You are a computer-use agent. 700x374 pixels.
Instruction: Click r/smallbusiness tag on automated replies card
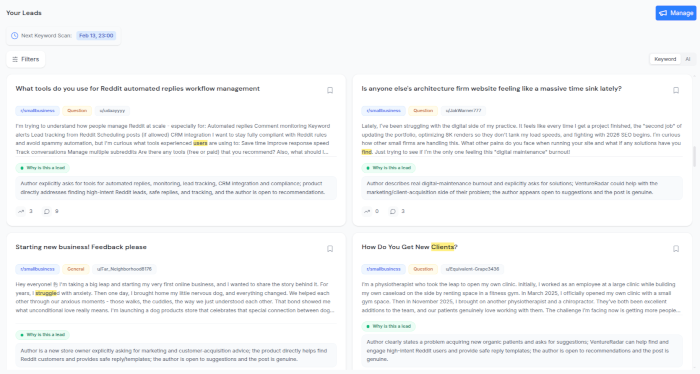click(x=38, y=110)
